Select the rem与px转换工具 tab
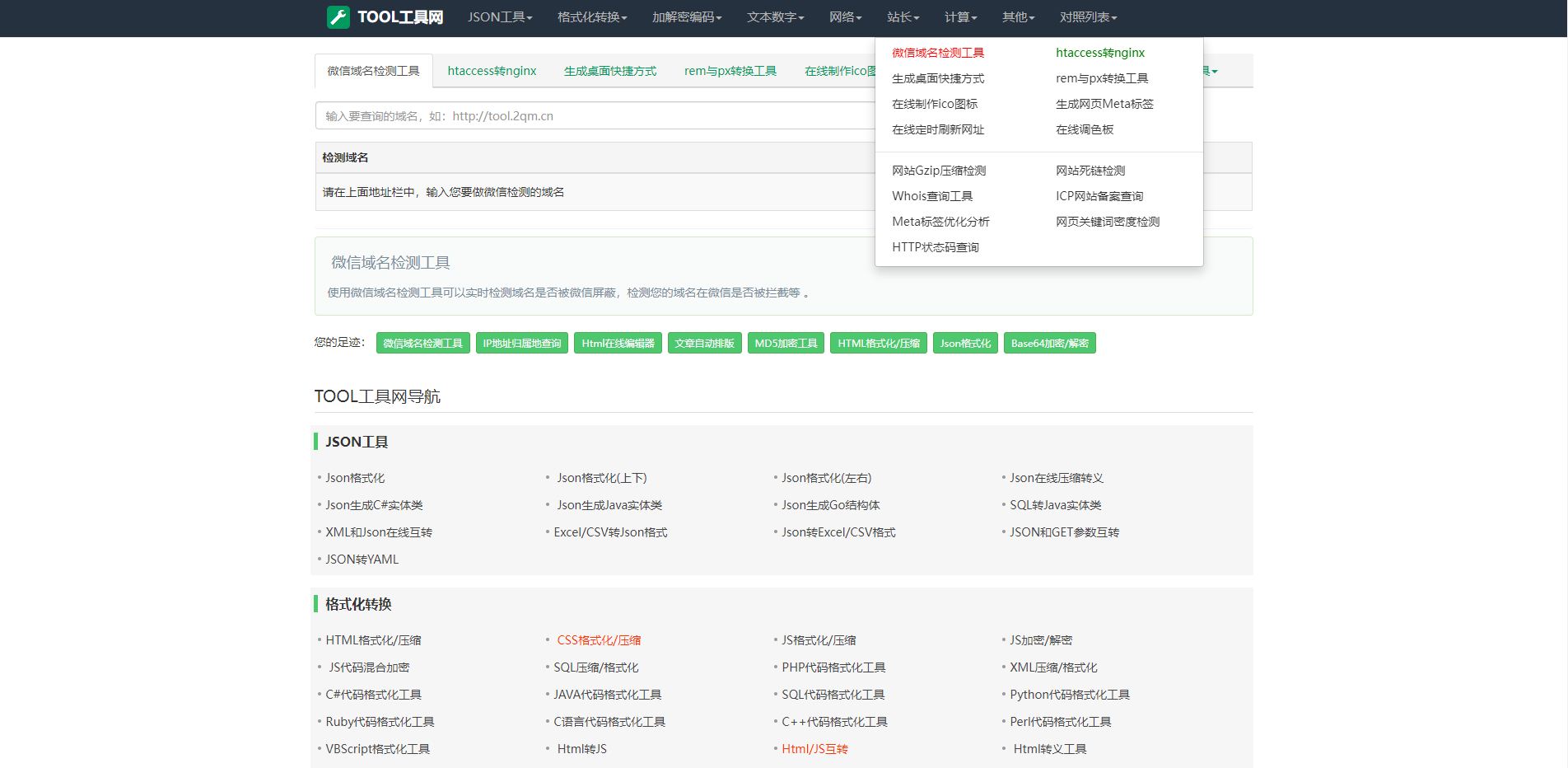1568x768 pixels. tap(730, 71)
